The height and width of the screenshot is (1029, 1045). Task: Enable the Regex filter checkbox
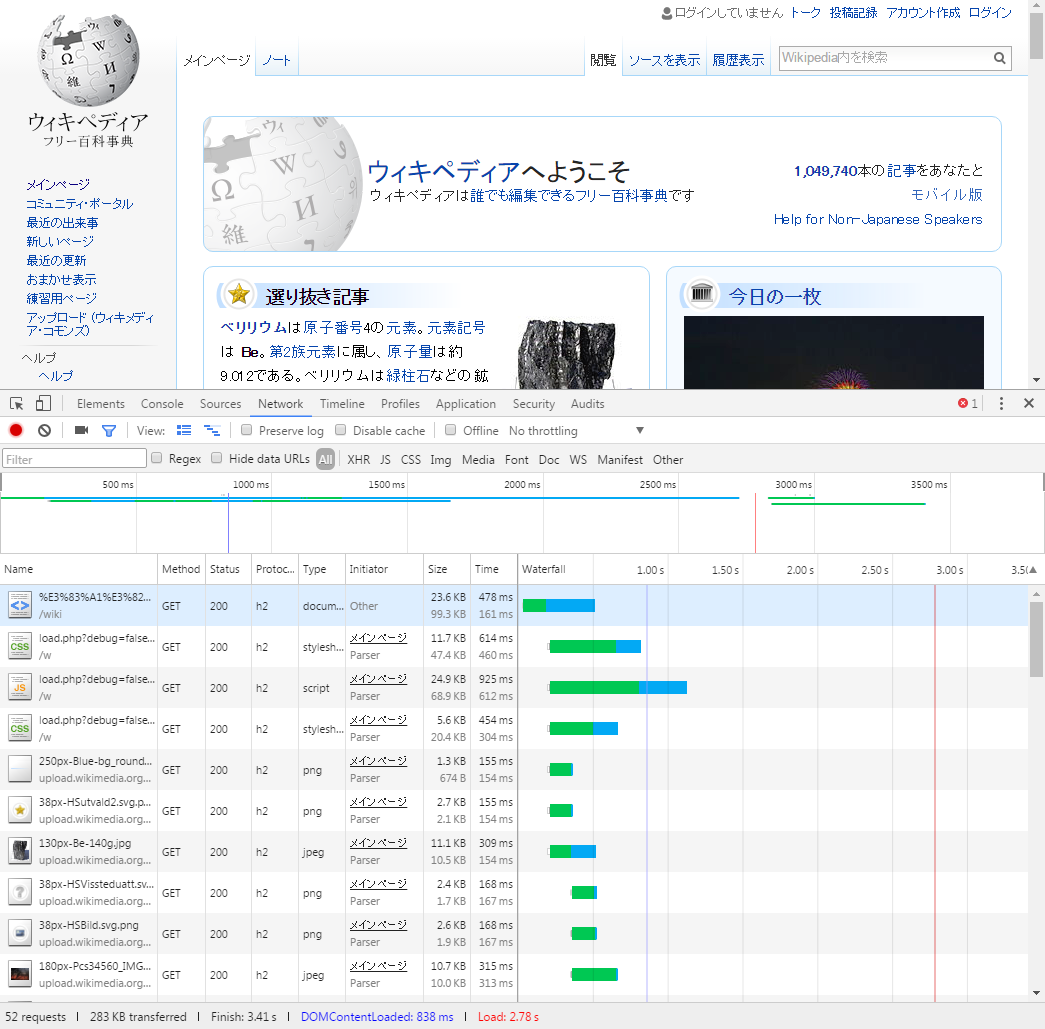(x=157, y=458)
